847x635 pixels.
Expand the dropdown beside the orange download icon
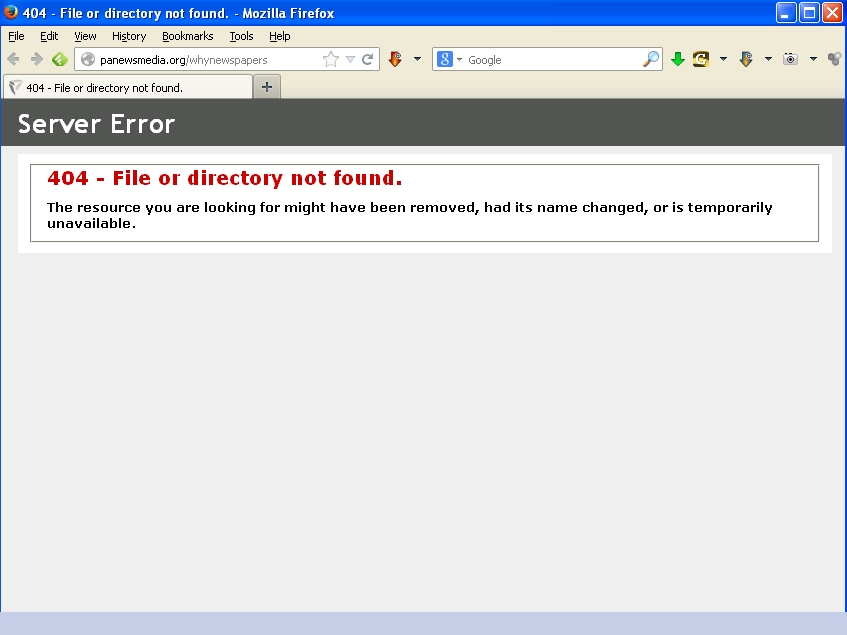[768, 59]
